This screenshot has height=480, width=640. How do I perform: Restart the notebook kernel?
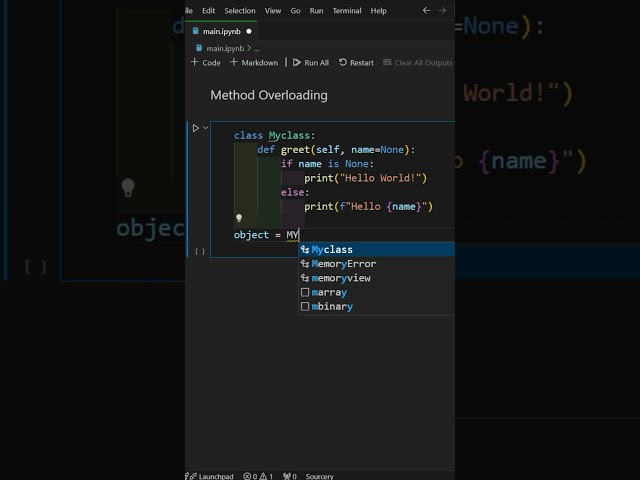[356, 62]
